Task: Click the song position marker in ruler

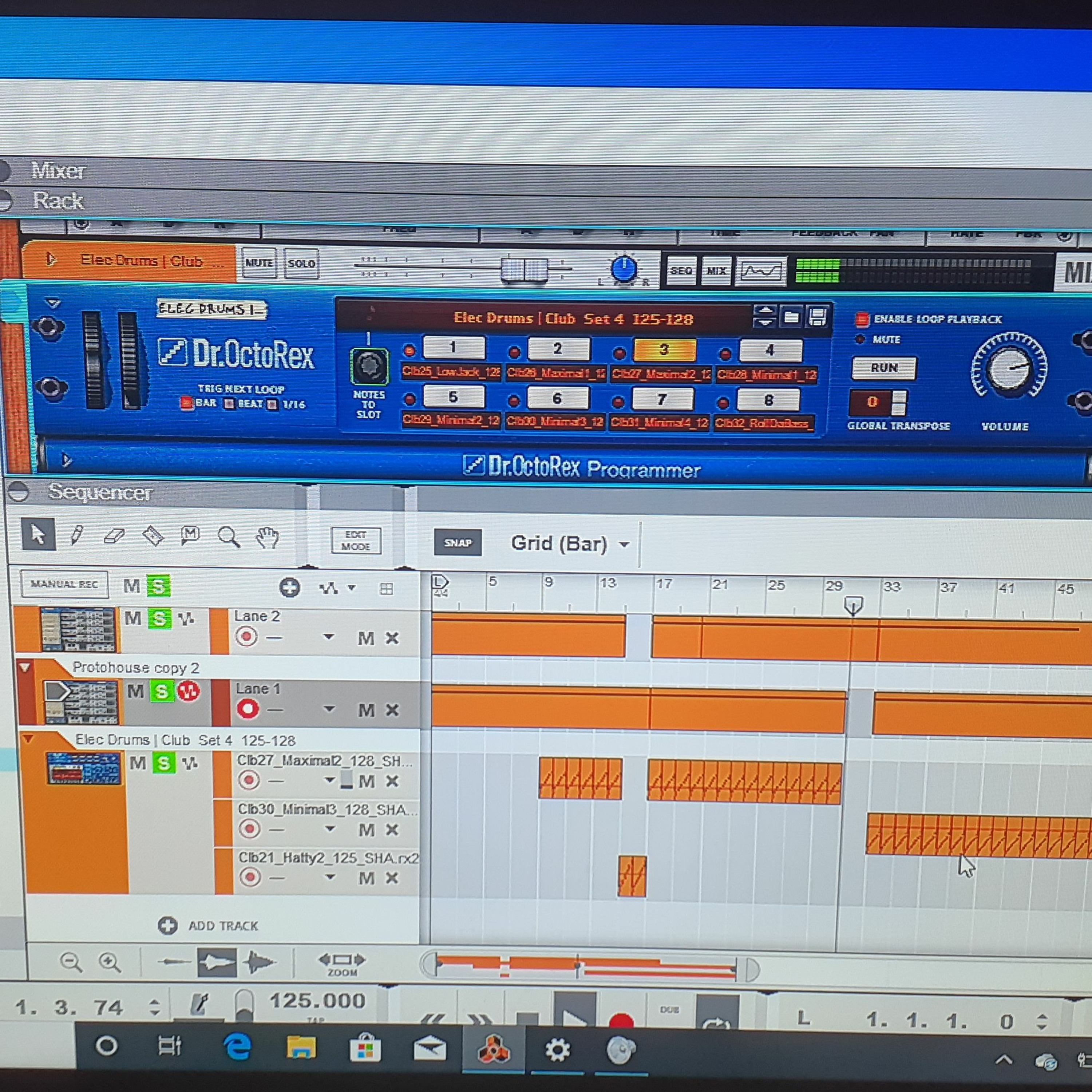Action: pyautogui.click(x=853, y=605)
